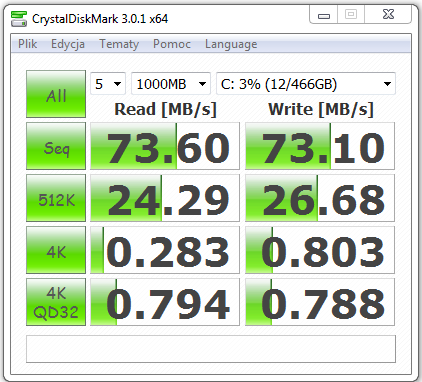
Task: Open the Pomoc menu
Action: [x=172, y=44]
